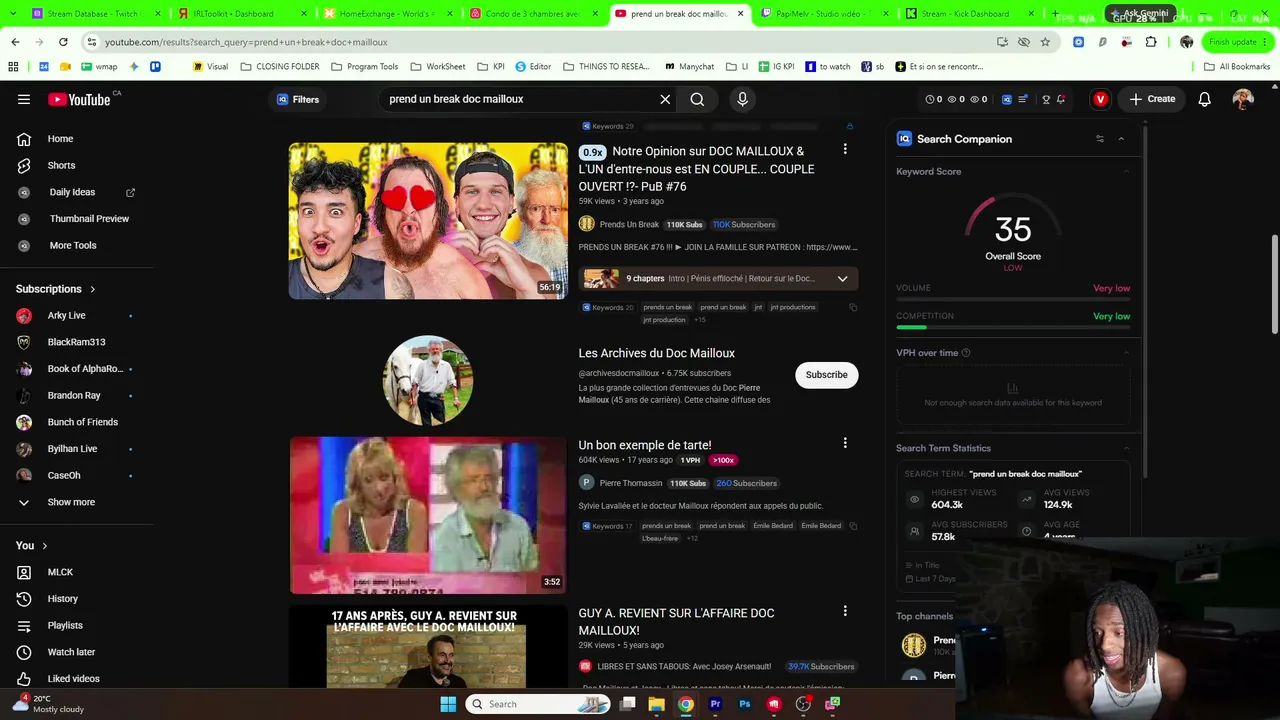Image resolution: width=1280 pixels, height=720 pixels.
Task: Submit the search with the magnifier button
Action: click(697, 99)
